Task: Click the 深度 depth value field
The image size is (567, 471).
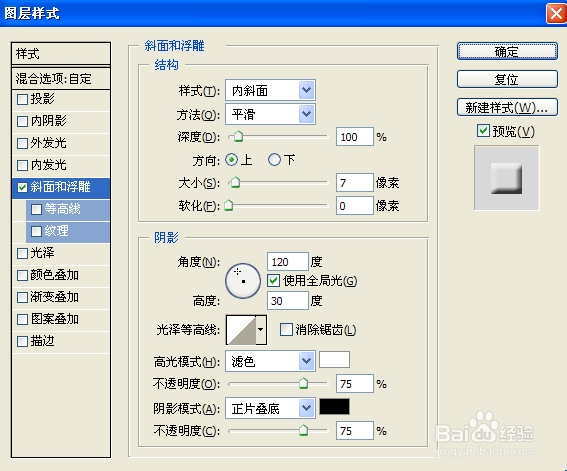Action: pos(354,137)
